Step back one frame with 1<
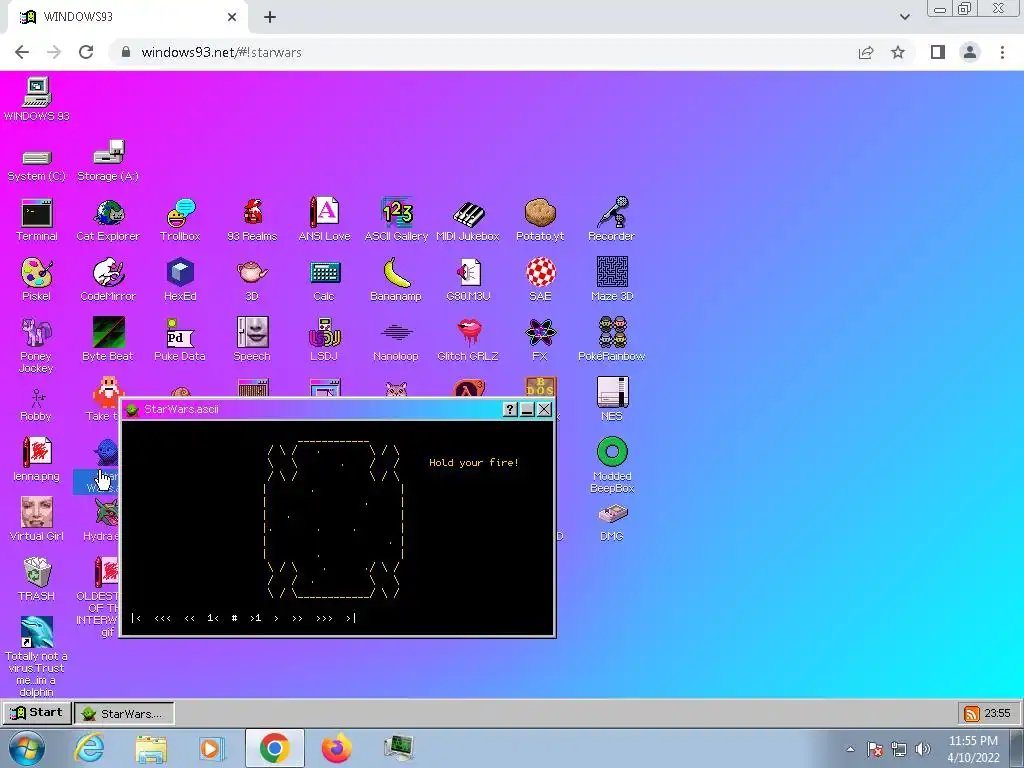Image resolution: width=1024 pixels, height=768 pixels. pos(213,618)
